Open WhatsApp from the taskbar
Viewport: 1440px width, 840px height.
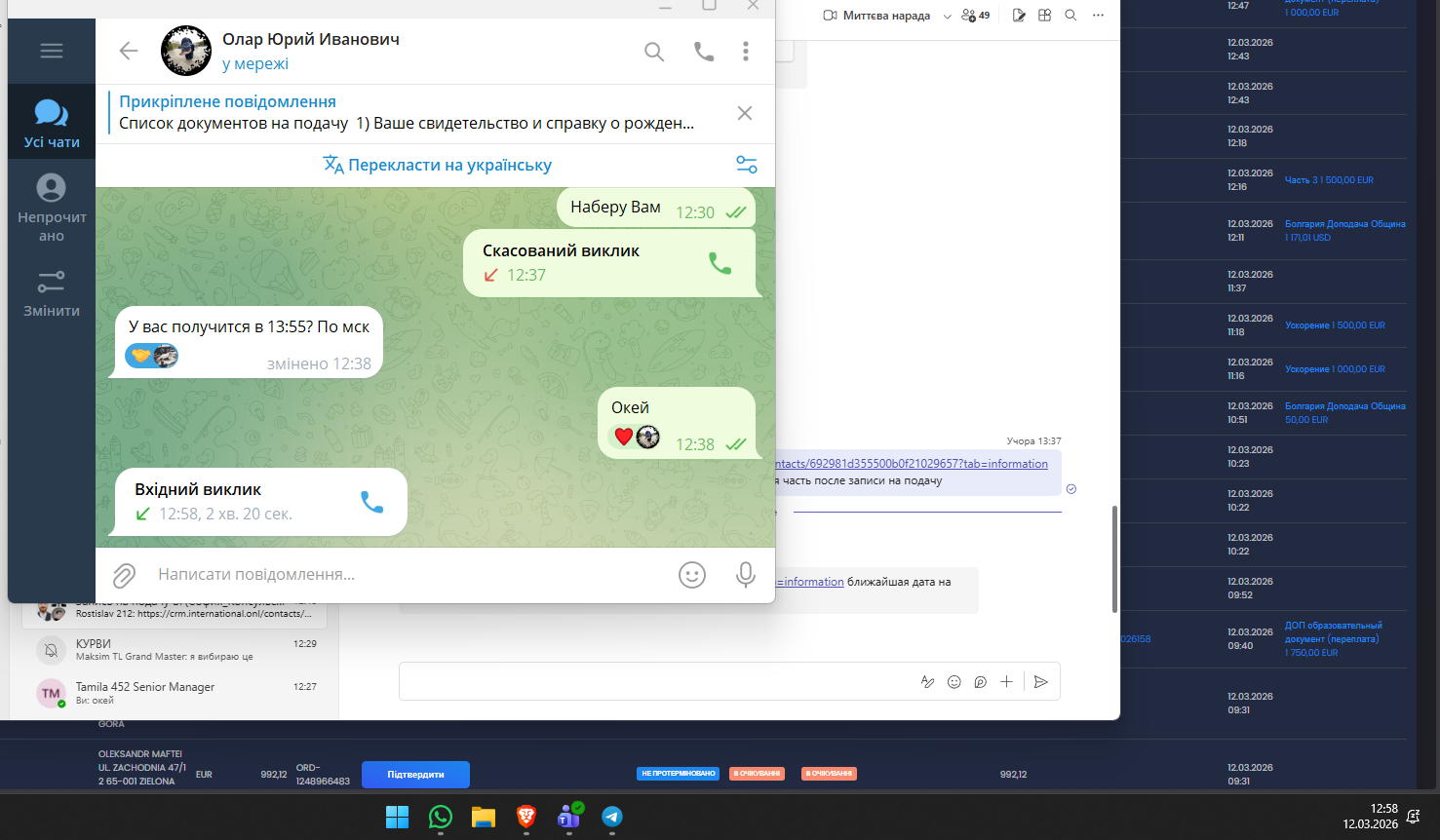point(441,817)
